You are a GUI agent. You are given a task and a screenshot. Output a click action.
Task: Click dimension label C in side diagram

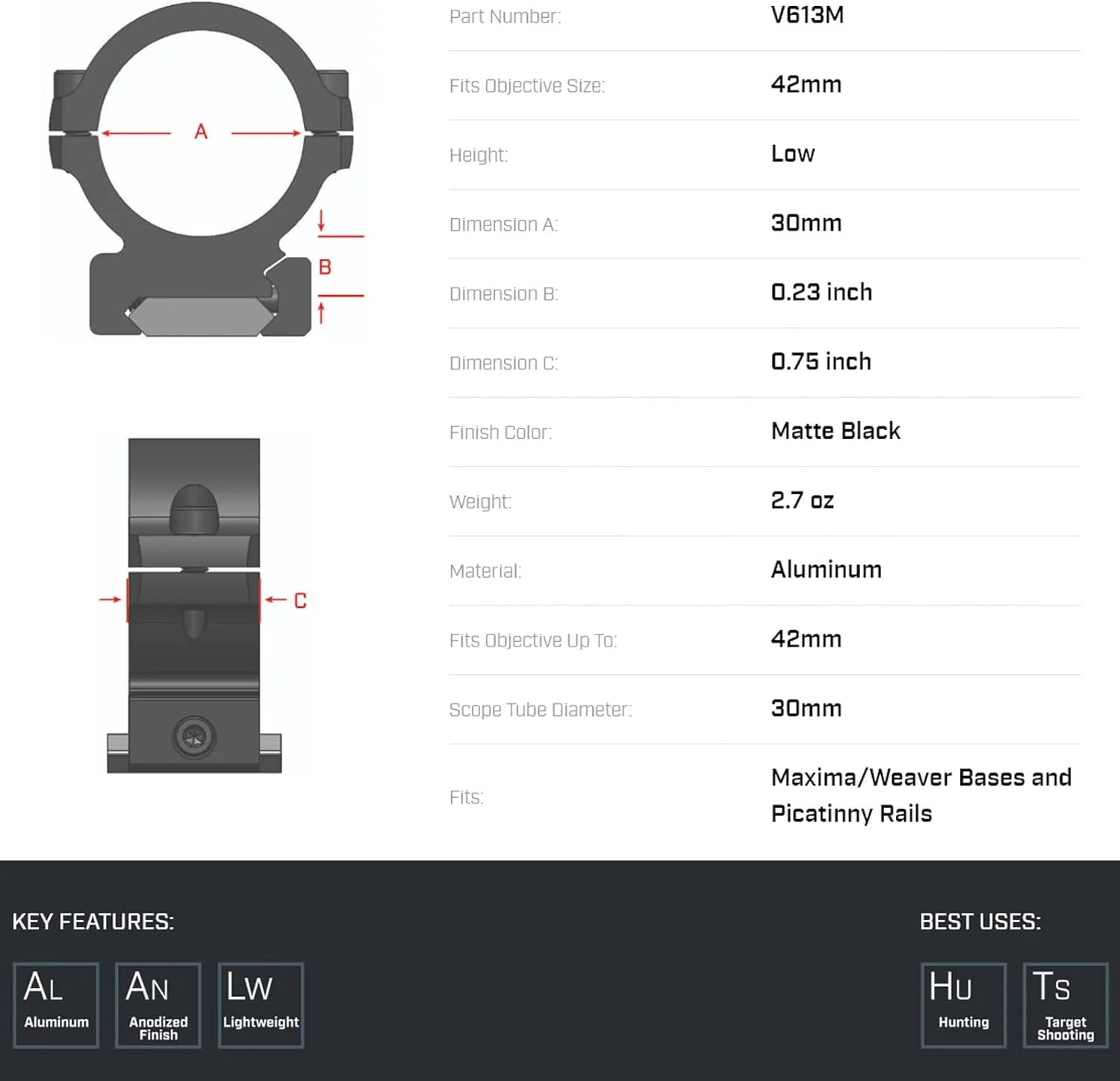[x=300, y=601]
